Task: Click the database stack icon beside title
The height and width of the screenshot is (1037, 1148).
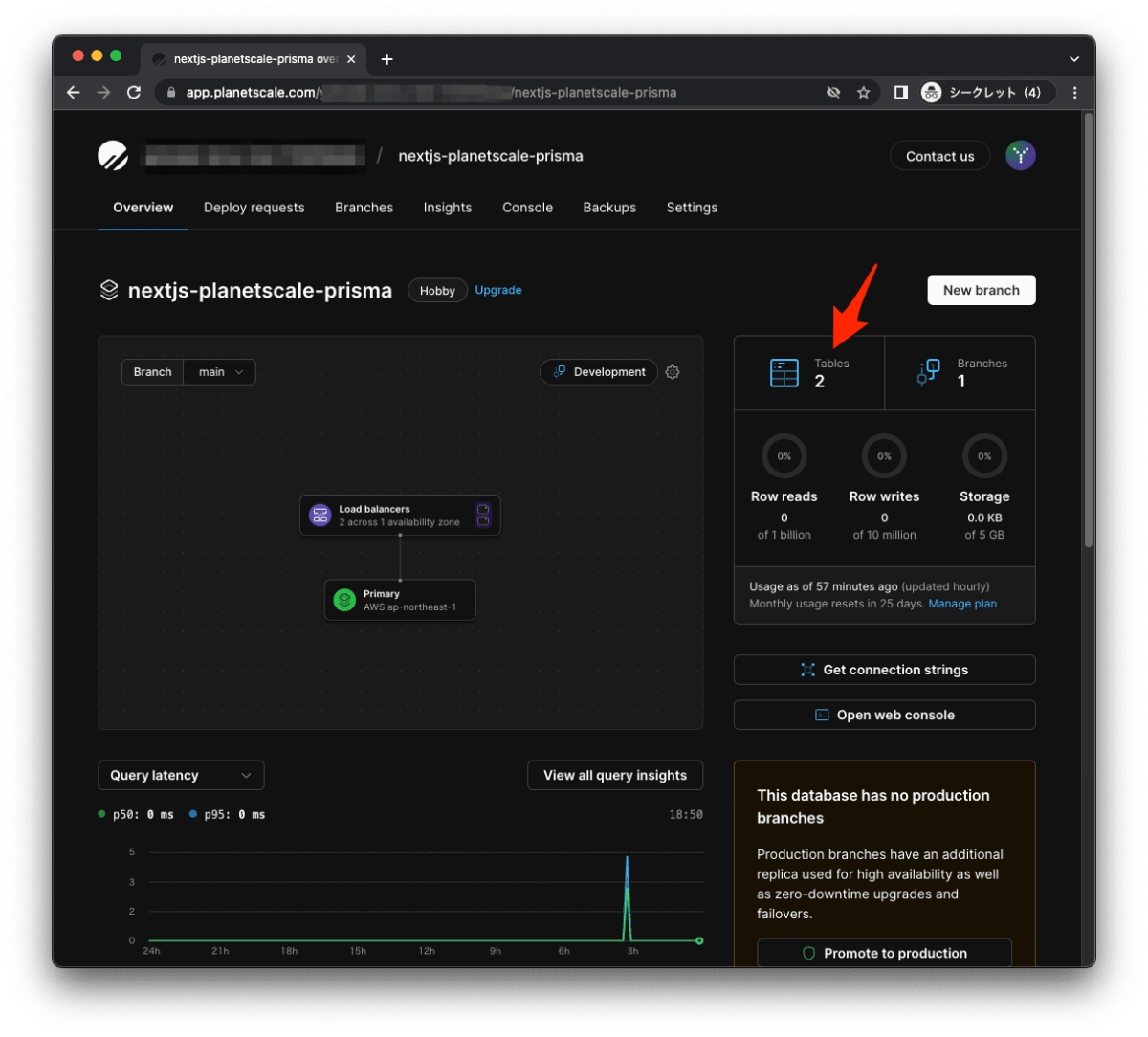Action: click(x=109, y=290)
